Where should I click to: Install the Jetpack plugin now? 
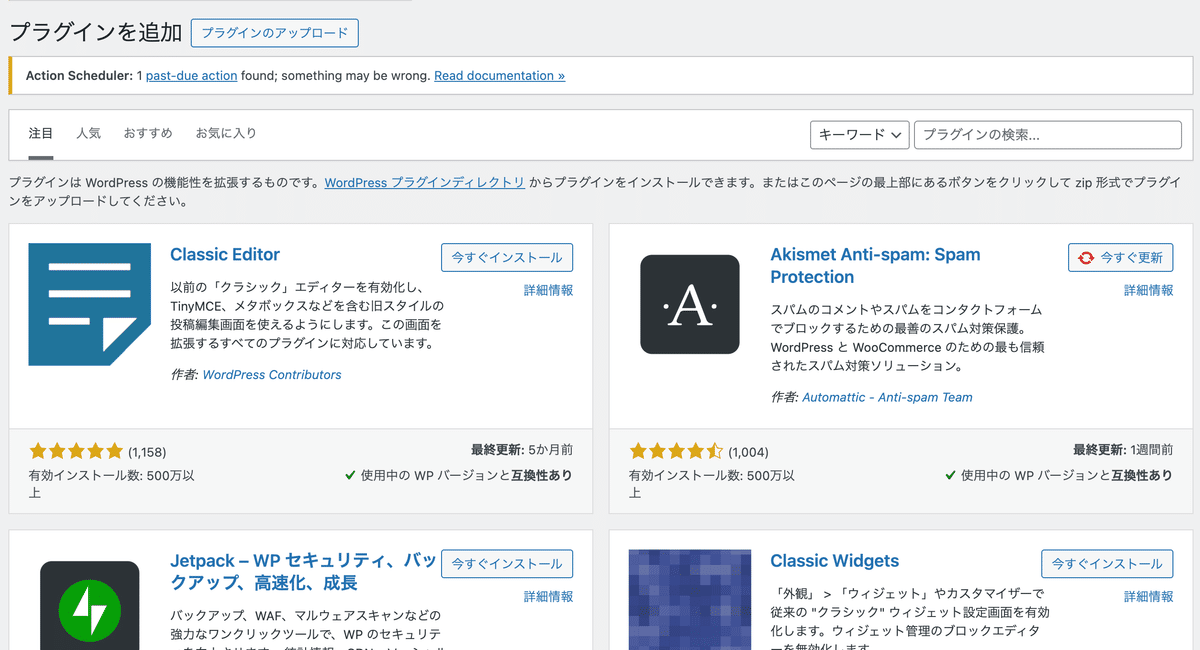(x=507, y=563)
